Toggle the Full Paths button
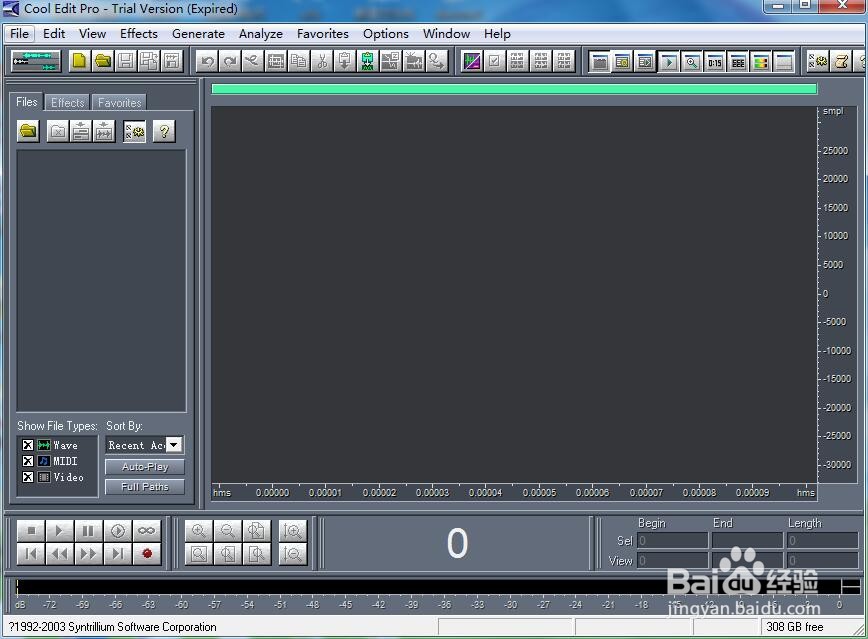Screen dimensions: 868x639 144,487
